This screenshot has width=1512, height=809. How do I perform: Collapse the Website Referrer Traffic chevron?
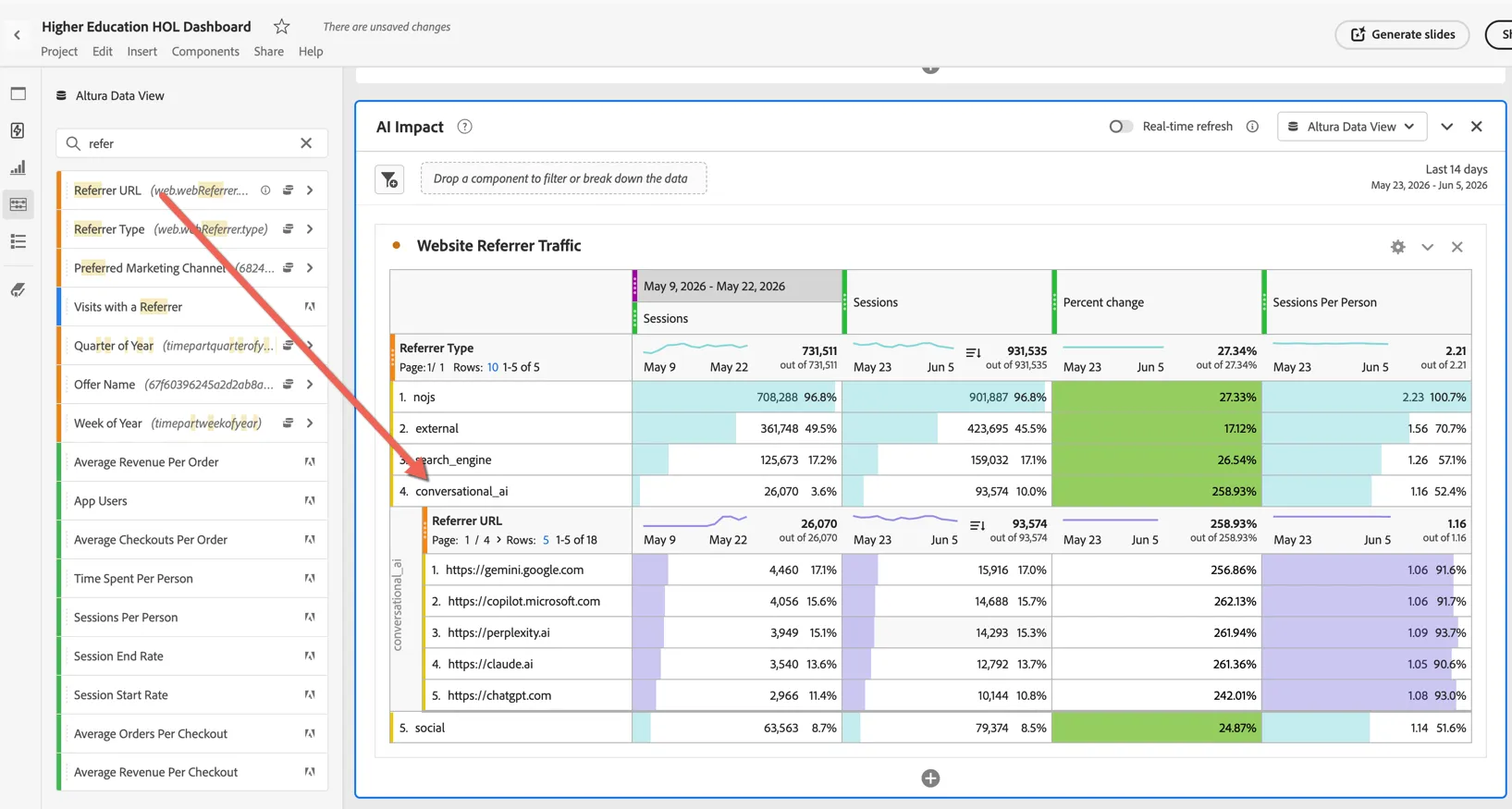(1428, 247)
